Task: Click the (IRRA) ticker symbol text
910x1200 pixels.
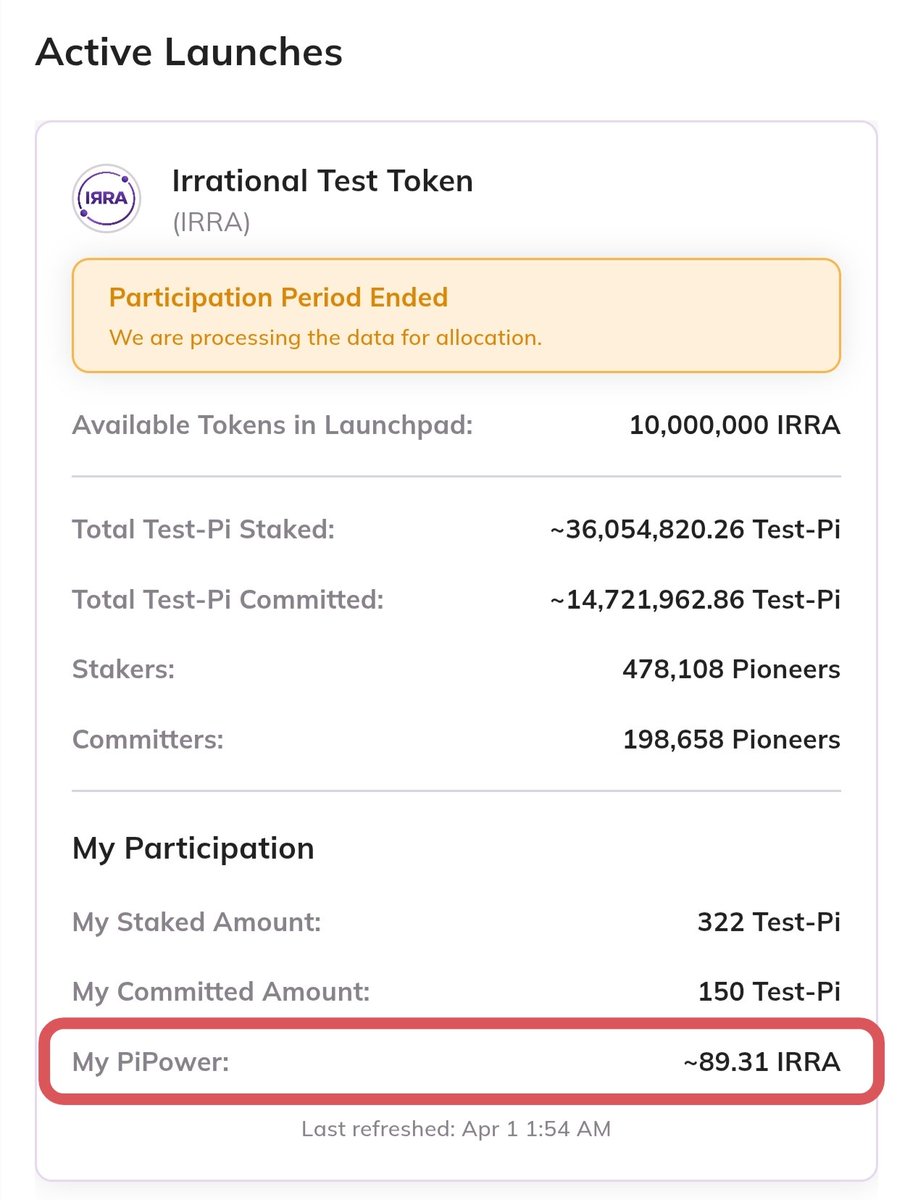Action: click(211, 222)
